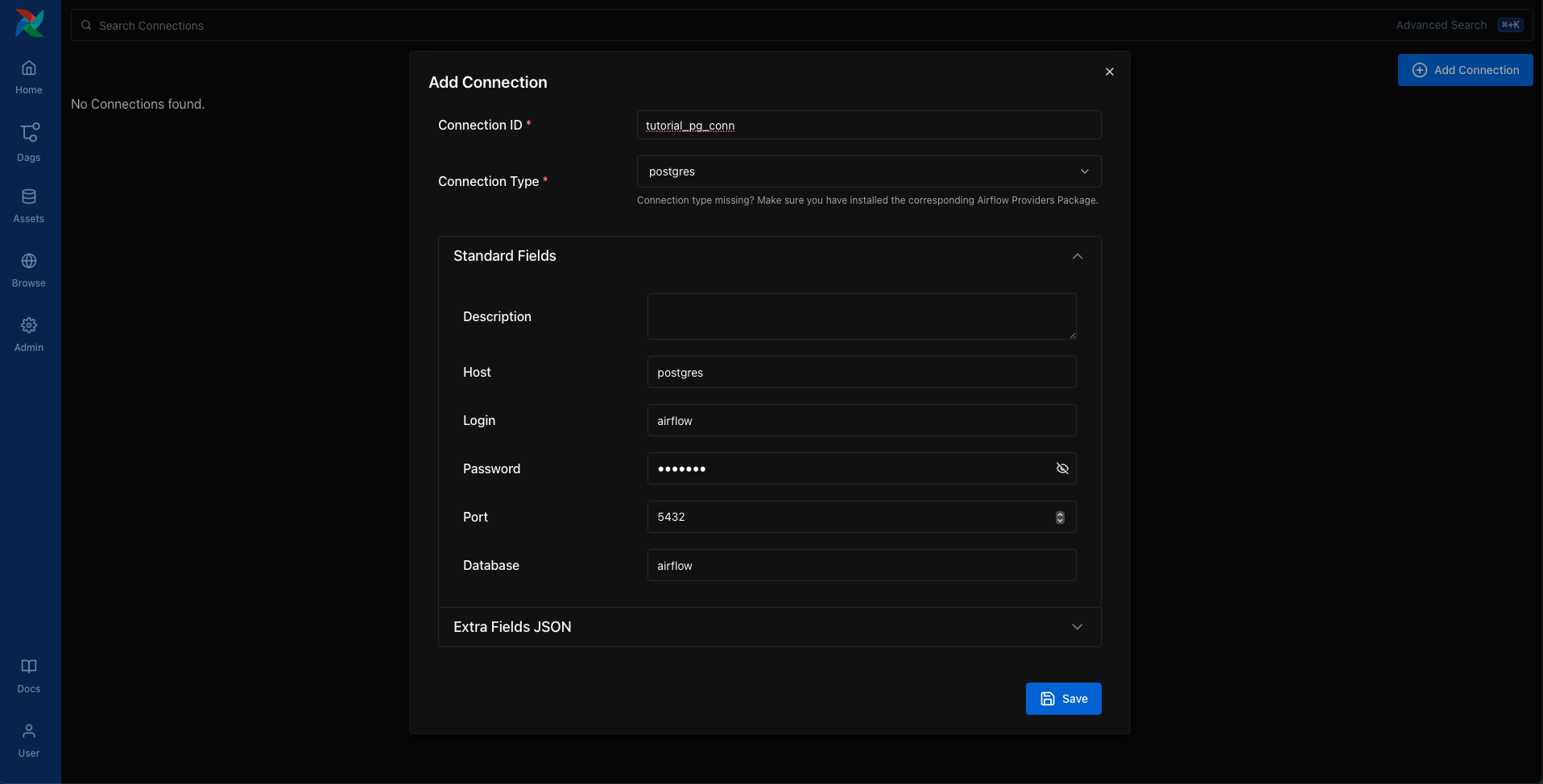Click into the Description text area
The image size is (1543, 784).
click(x=861, y=316)
